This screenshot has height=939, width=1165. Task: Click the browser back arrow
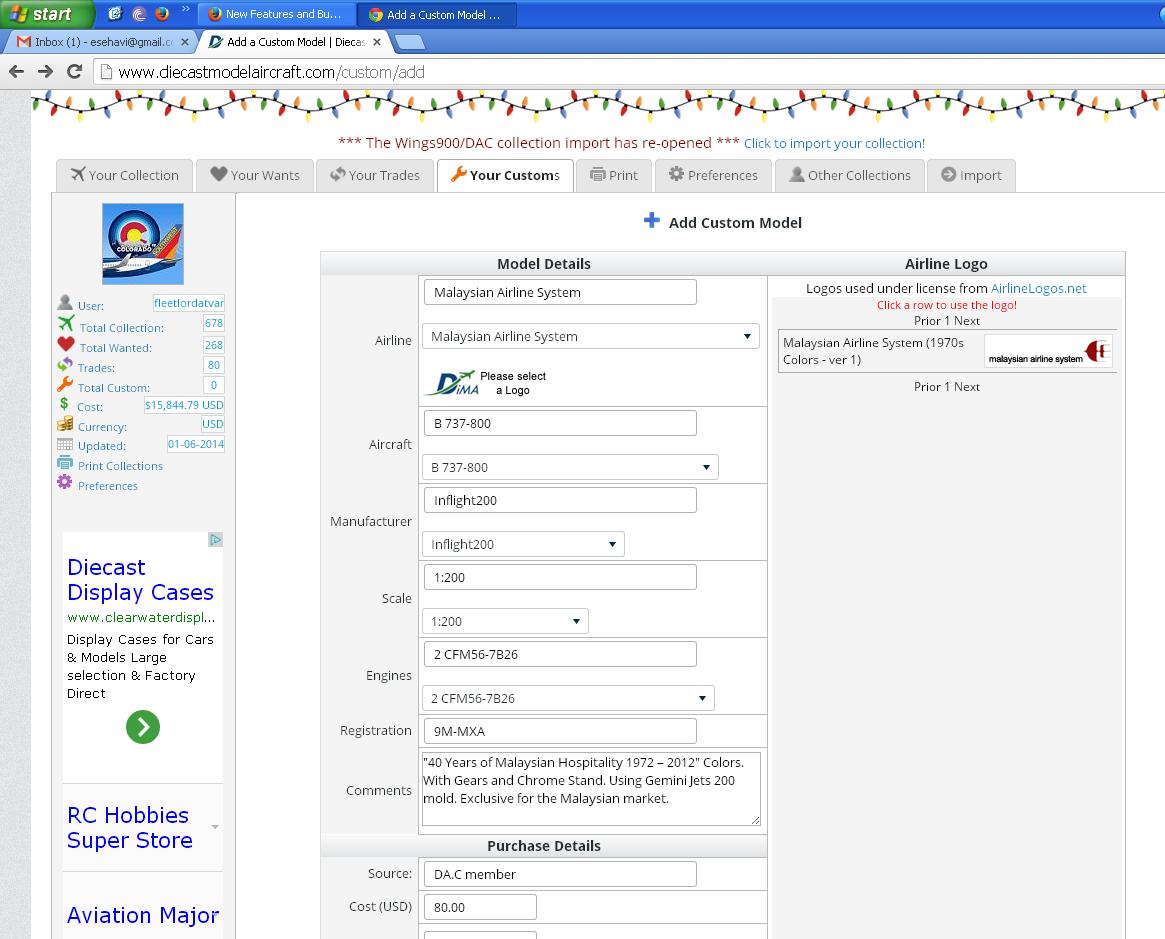tap(16, 71)
